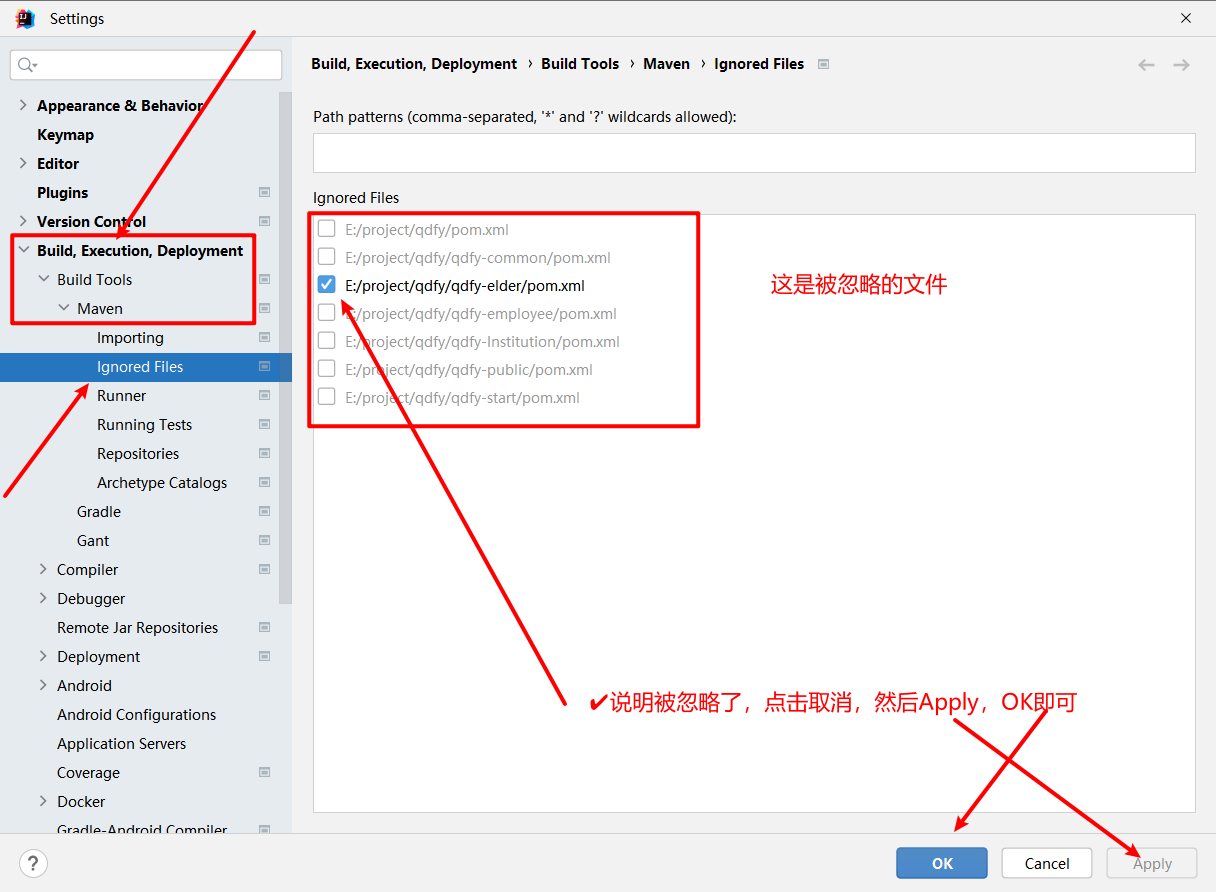1216x892 pixels.
Task: Click the forward navigation arrow
Action: (1181, 64)
